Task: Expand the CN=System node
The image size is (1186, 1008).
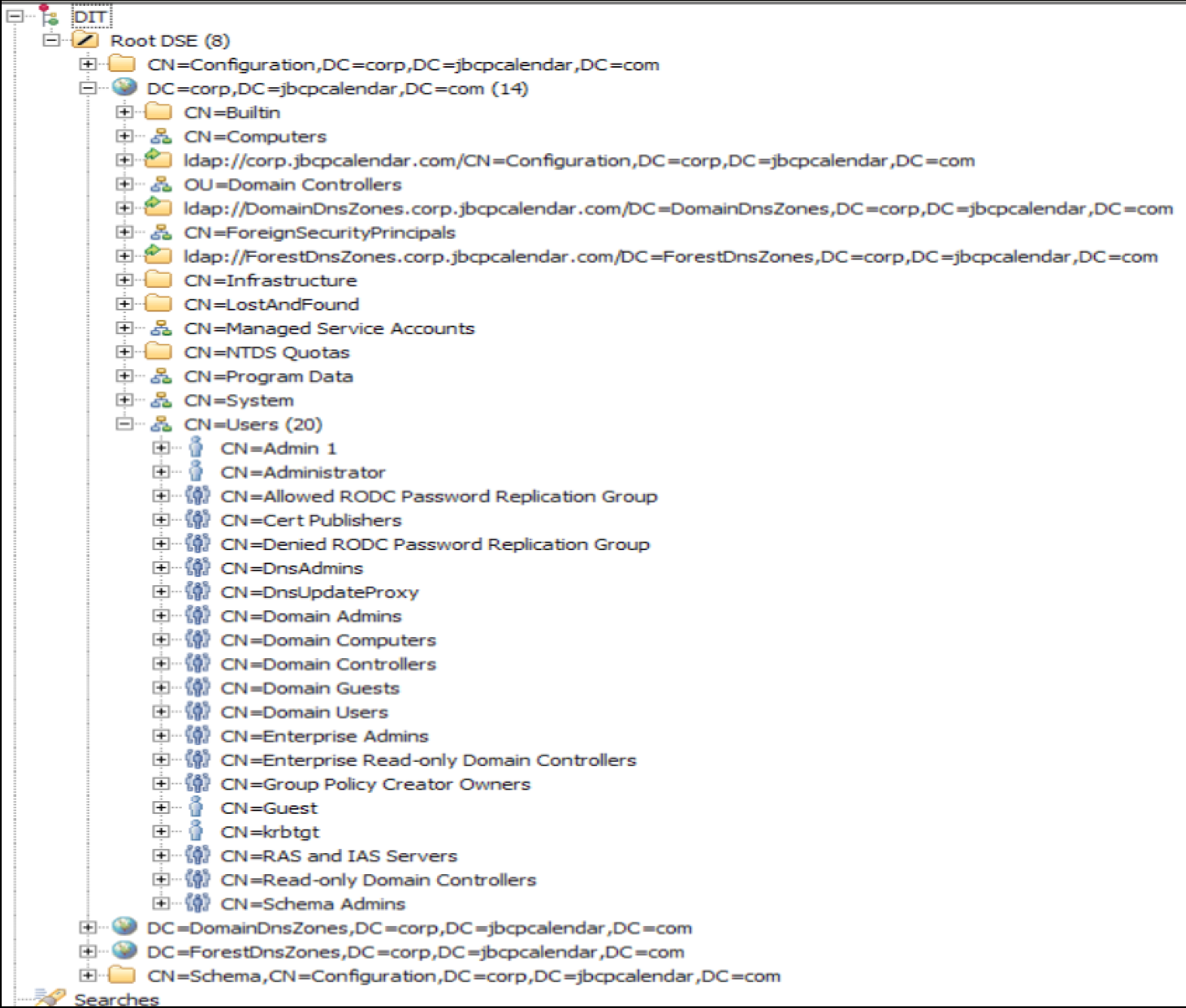Action: [124, 399]
